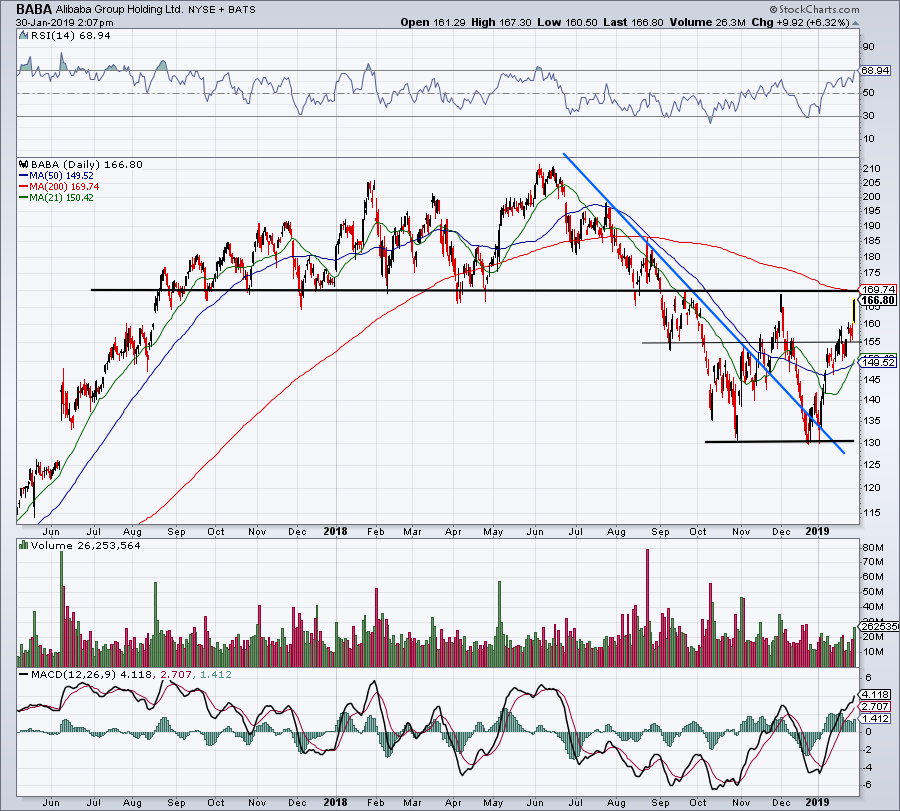Image resolution: width=900 pixels, height=811 pixels.
Task: Click the MACD line icon beside MACD(12,26,9)
Action: click(x=23, y=674)
